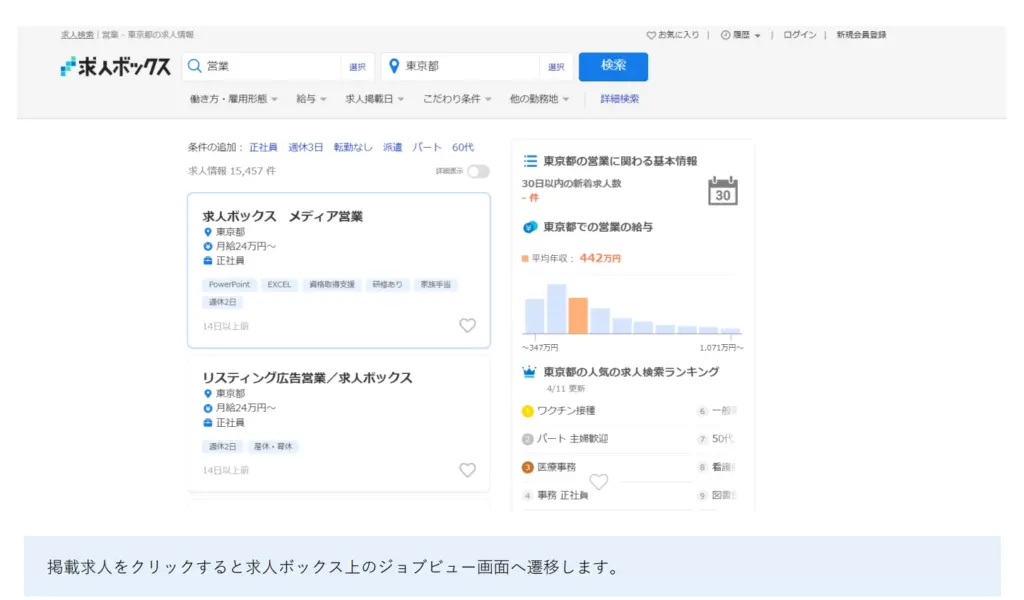This screenshot has width=1024, height=600.
Task: Click the 産休・育休 tag
Action: click(x=273, y=447)
